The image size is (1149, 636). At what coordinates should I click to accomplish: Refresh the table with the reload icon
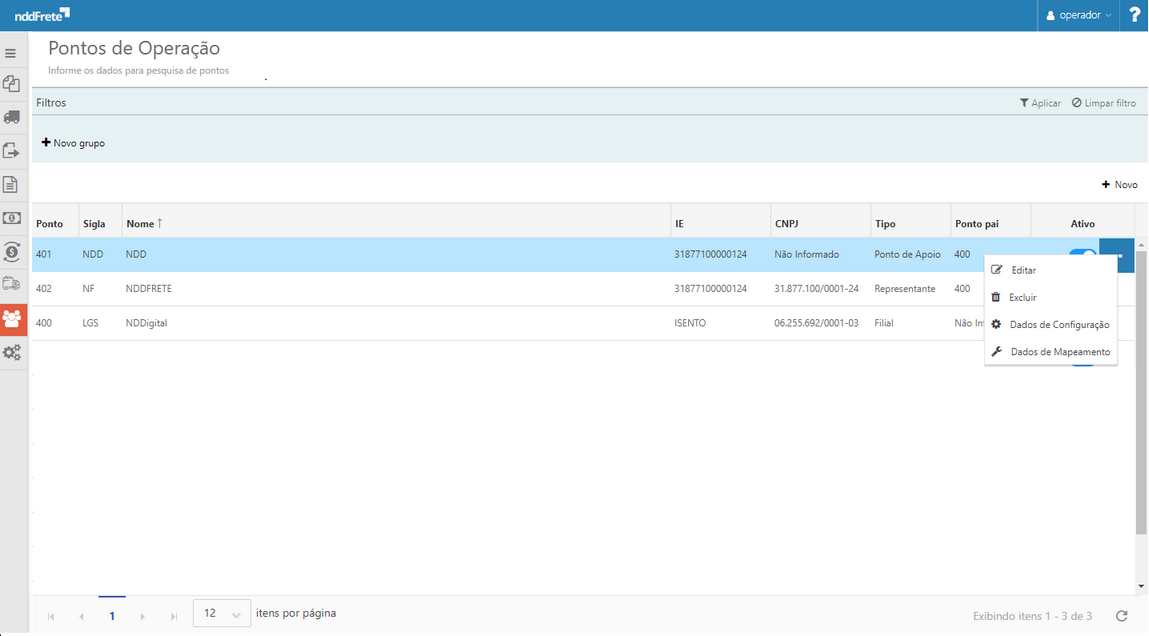click(x=1122, y=616)
